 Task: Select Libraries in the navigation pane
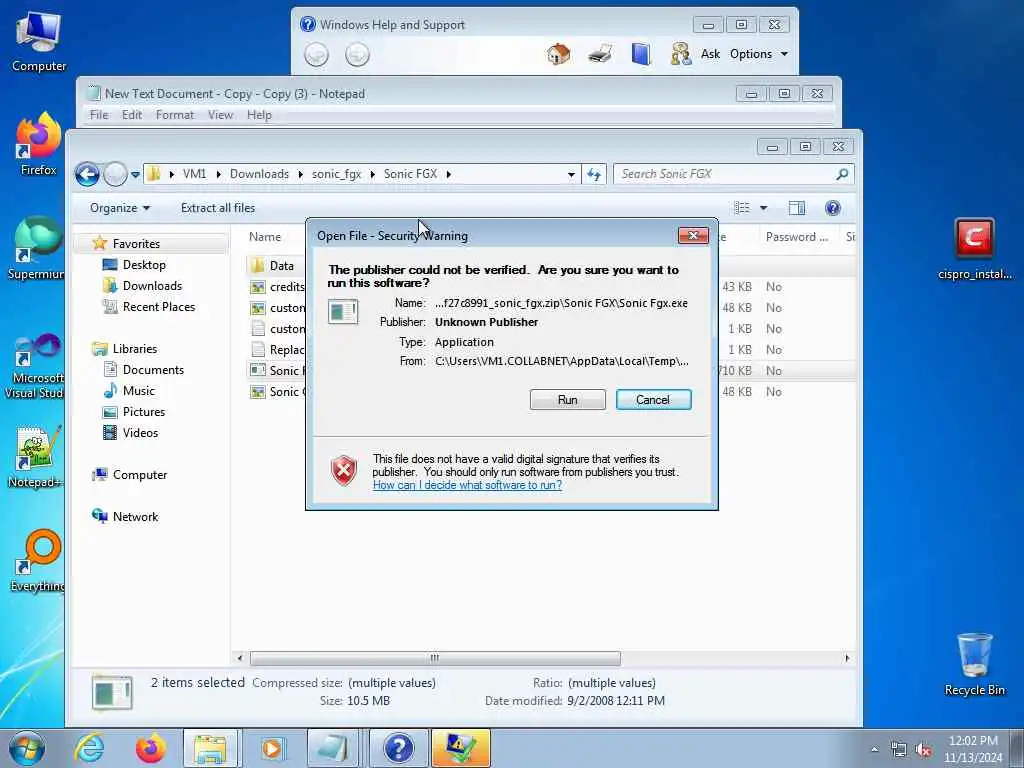(135, 349)
